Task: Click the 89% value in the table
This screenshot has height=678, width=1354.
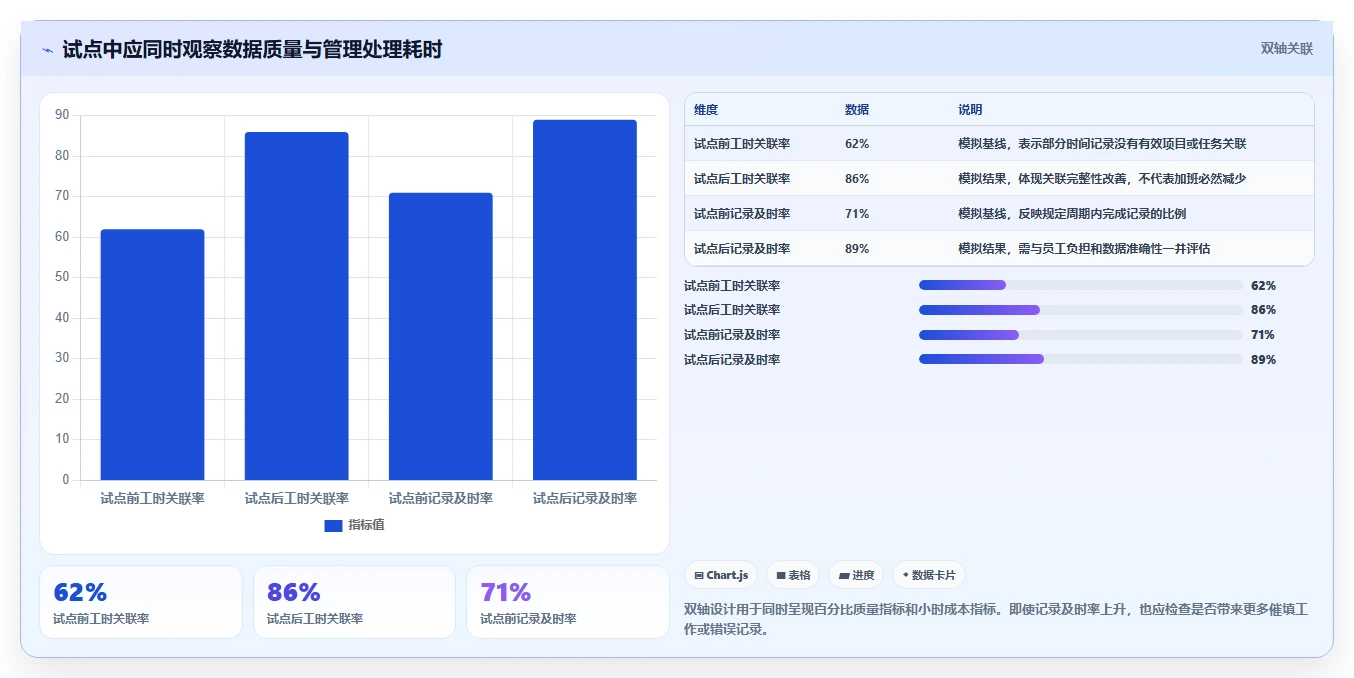Action: tap(857, 249)
